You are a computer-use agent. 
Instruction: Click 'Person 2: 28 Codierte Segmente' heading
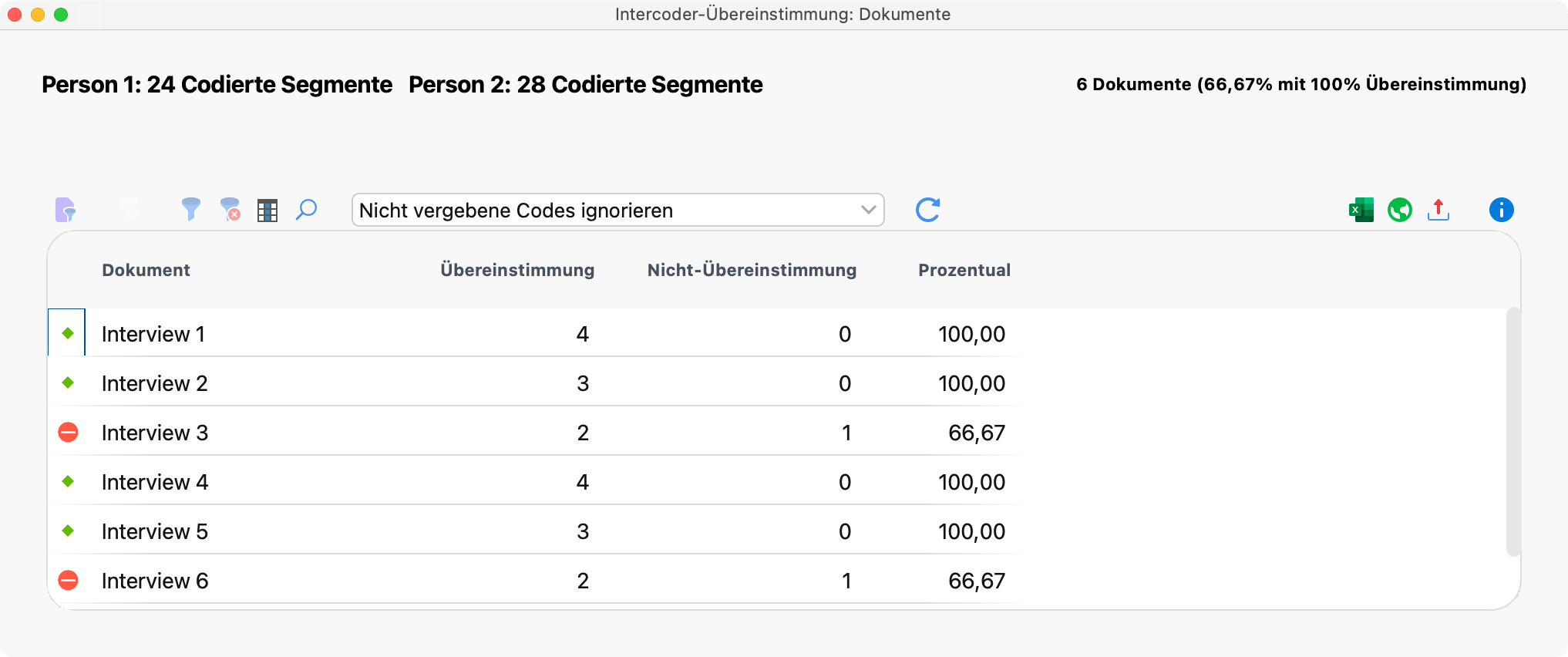586,84
